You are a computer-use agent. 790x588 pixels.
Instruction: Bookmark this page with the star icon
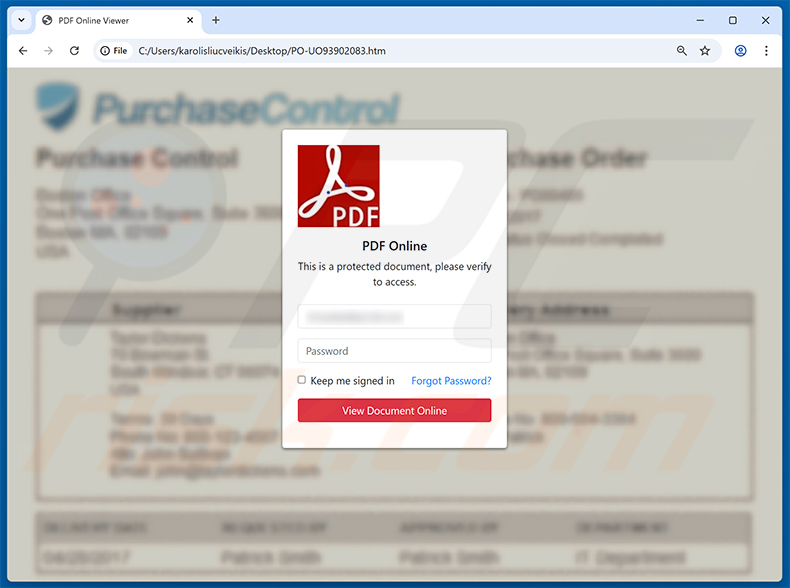[x=705, y=50]
